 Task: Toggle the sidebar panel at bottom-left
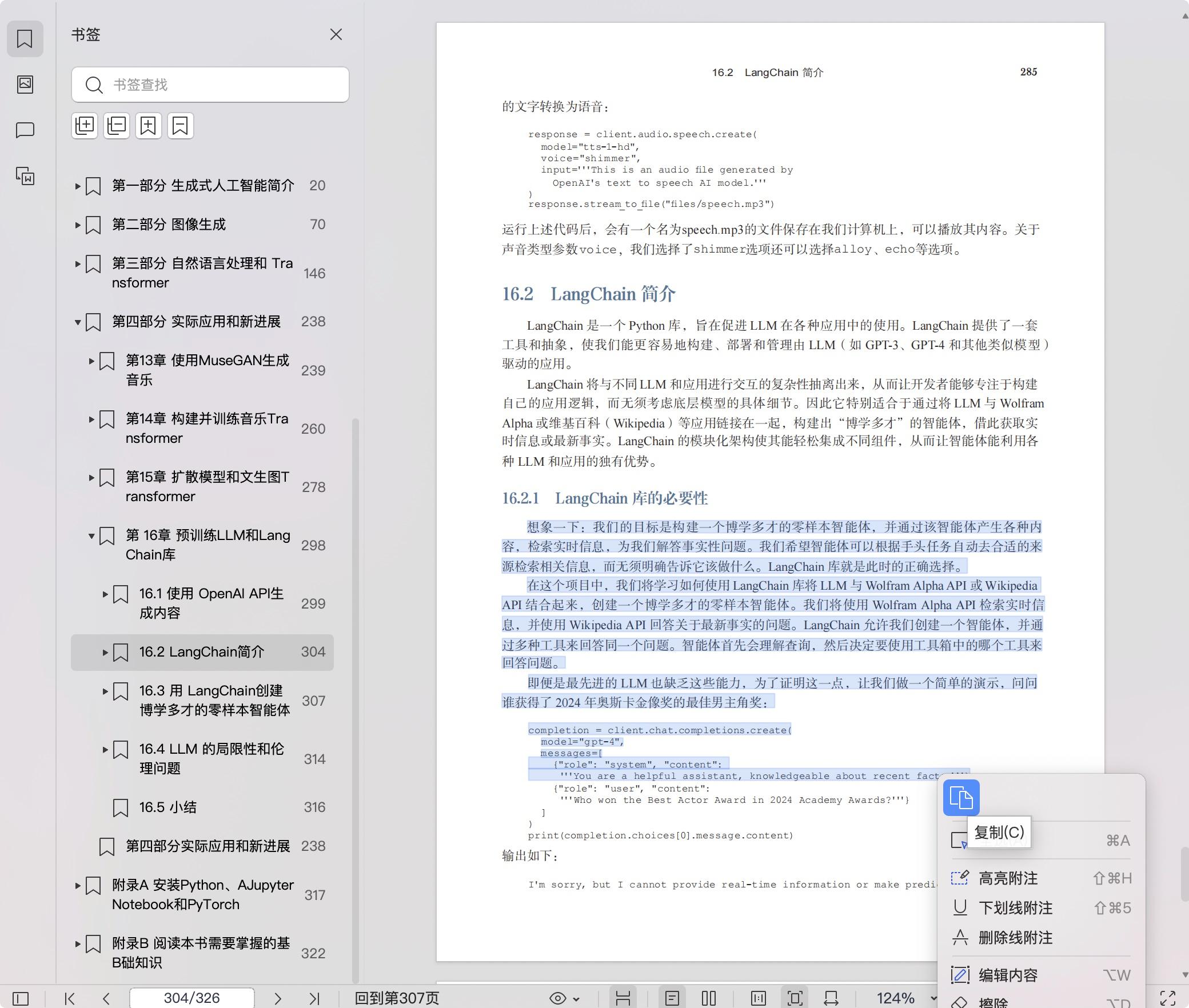tap(21, 998)
